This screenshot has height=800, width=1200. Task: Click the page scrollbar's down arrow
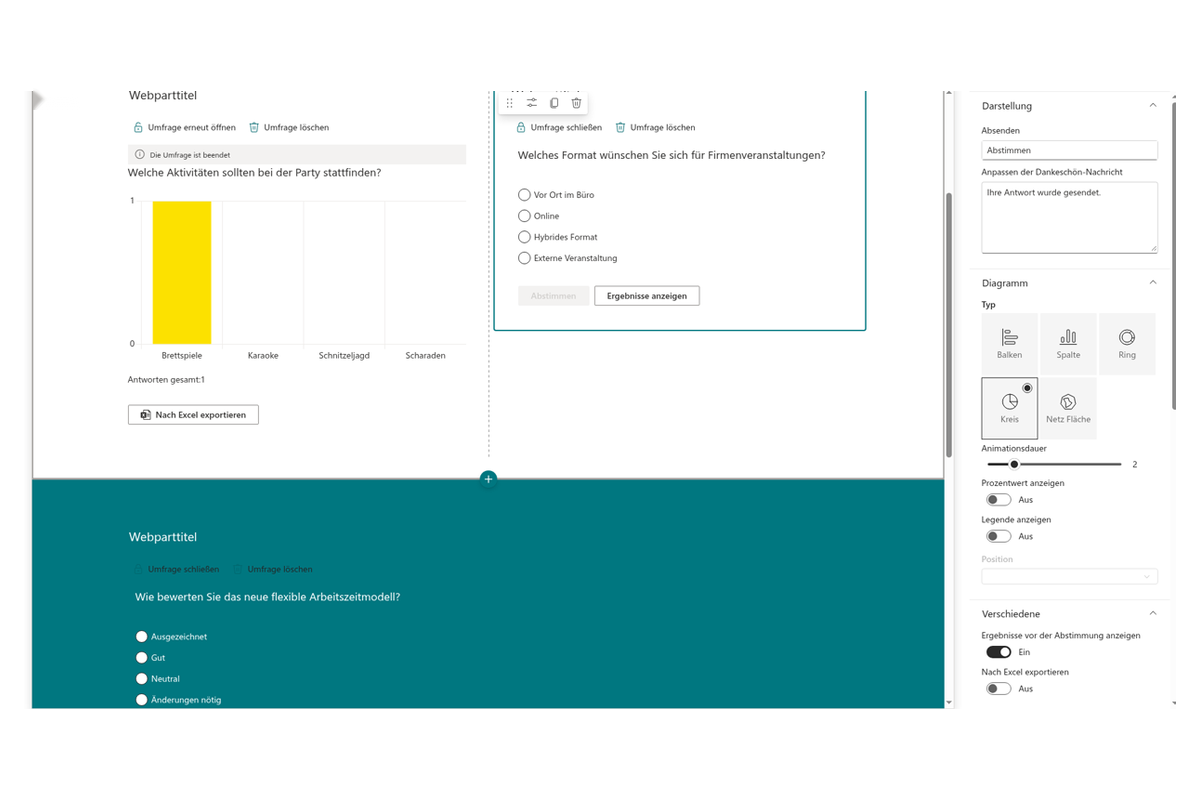[x=949, y=702]
